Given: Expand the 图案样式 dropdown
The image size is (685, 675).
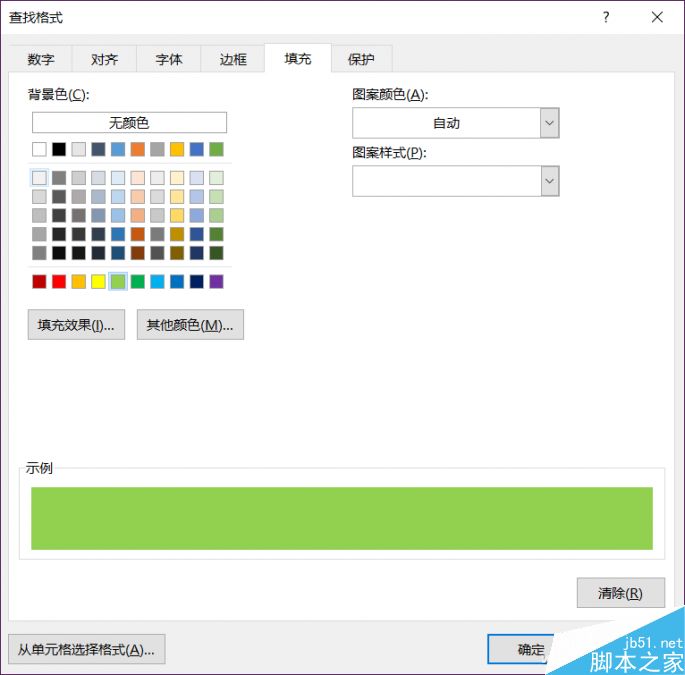Looking at the screenshot, I should point(549,181).
